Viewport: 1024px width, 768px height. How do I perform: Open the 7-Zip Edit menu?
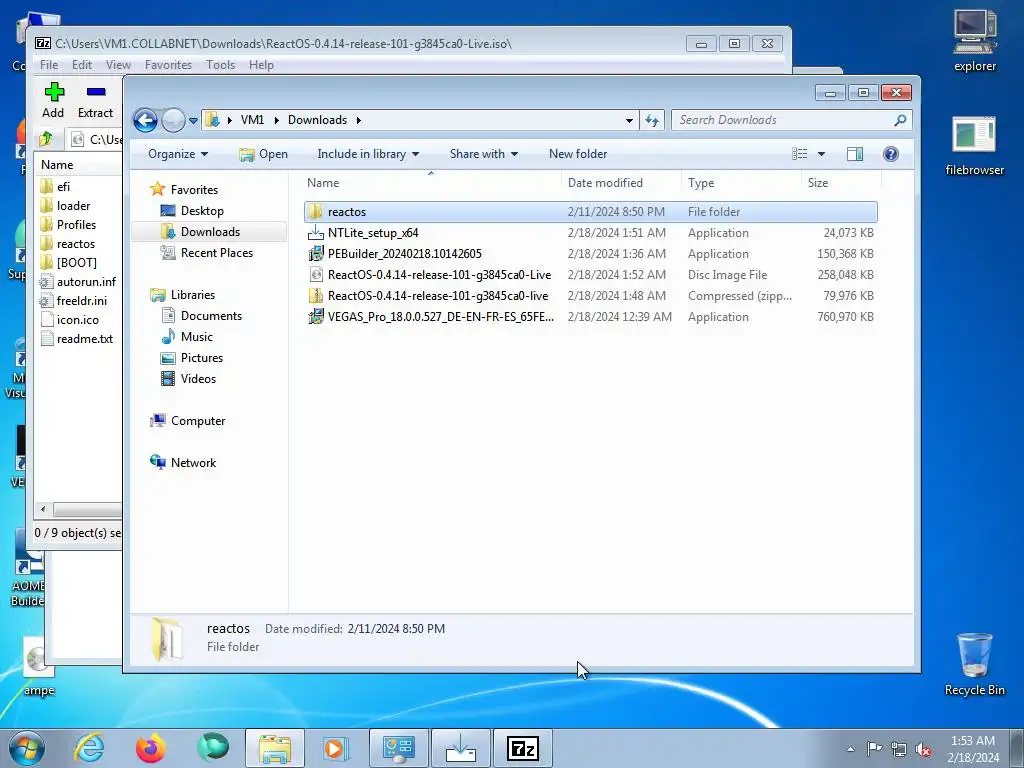pyautogui.click(x=82, y=65)
